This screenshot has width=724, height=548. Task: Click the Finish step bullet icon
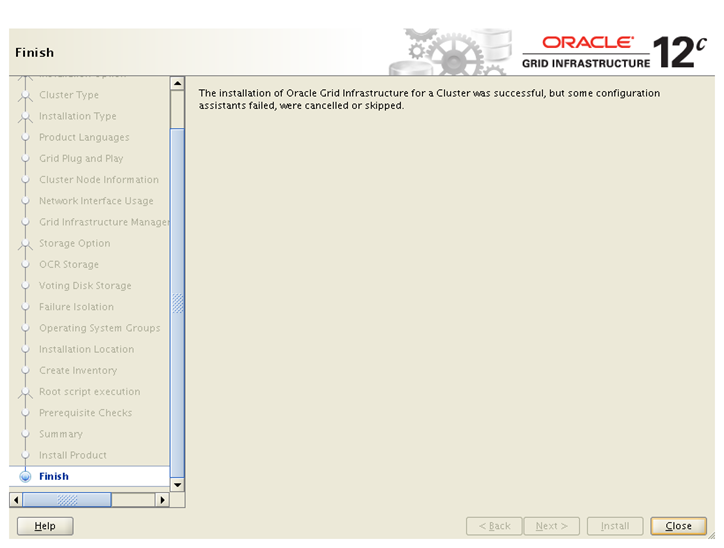click(25, 476)
